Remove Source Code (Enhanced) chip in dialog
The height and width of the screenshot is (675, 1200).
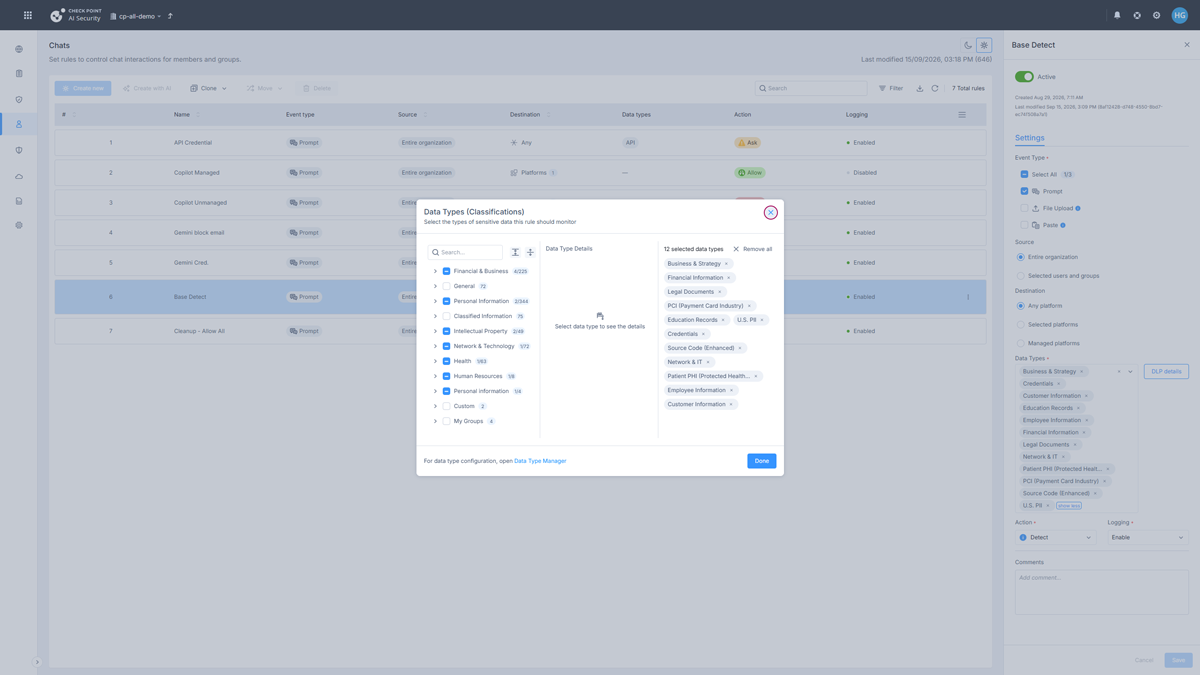(x=740, y=348)
